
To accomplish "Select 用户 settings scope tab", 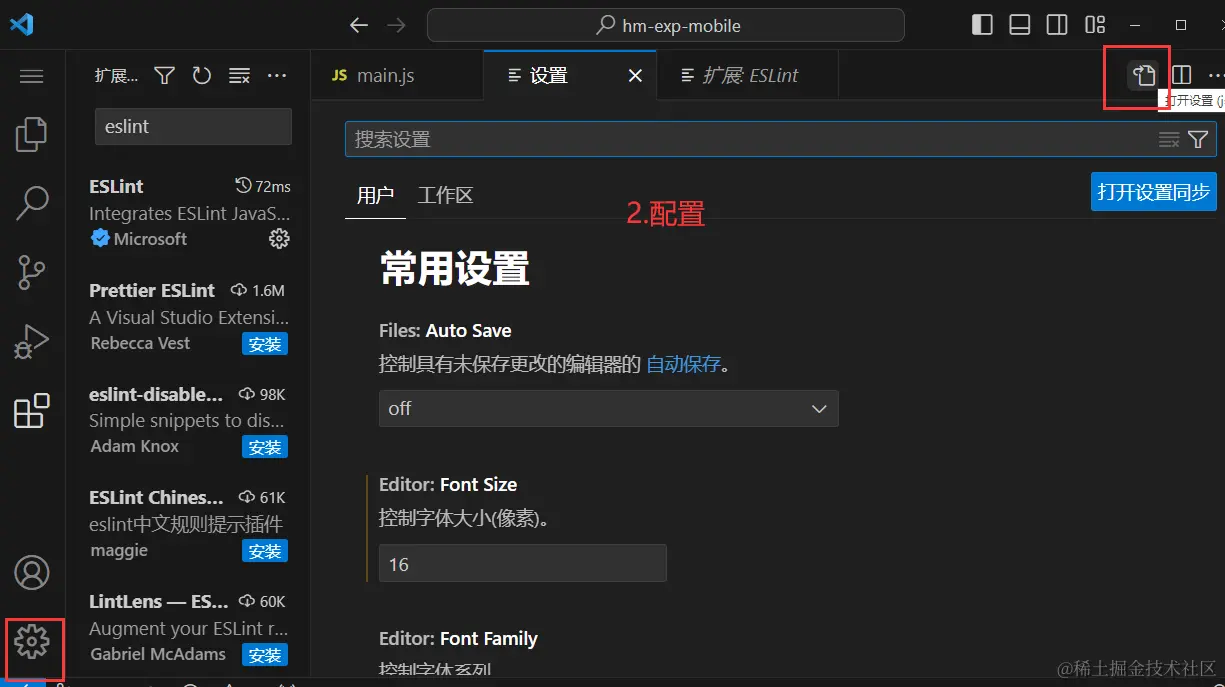I will click(x=376, y=195).
